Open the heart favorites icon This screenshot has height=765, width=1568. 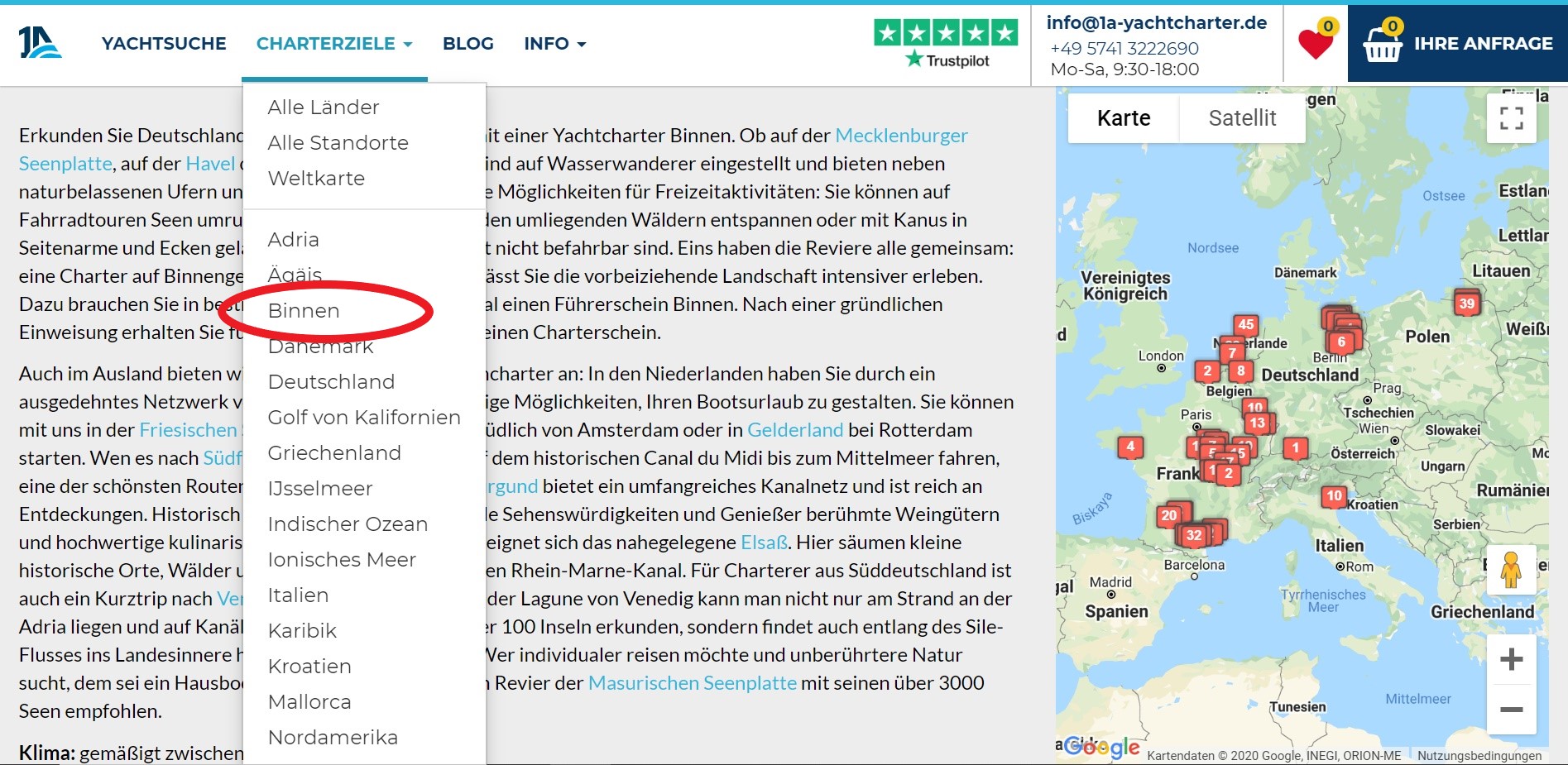click(1315, 43)
